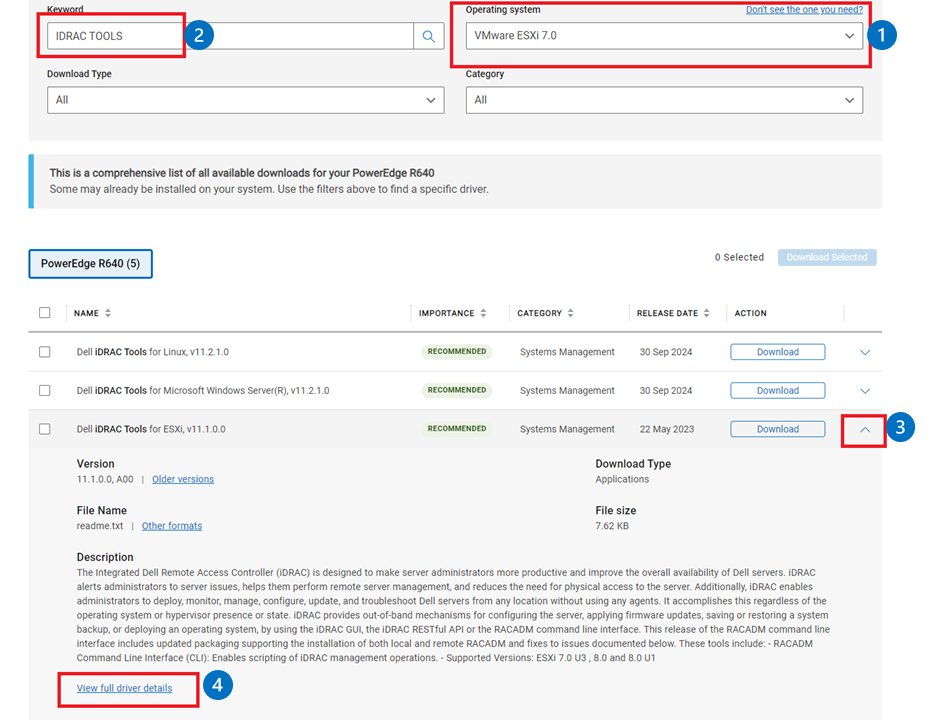Expand the iDRAC Tools for Linux row

pos(866,351)
